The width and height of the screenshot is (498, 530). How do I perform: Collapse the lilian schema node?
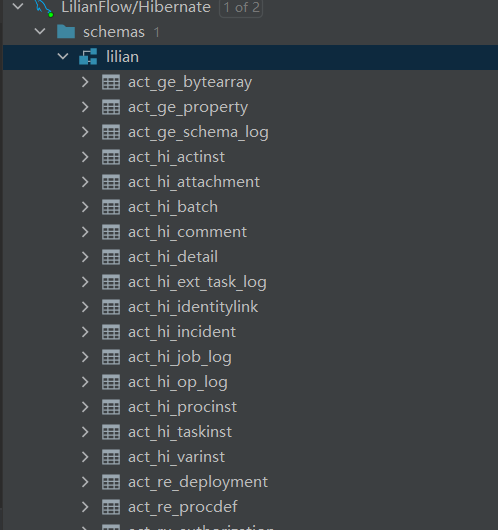pyautogui.click(x=63, y=56)
